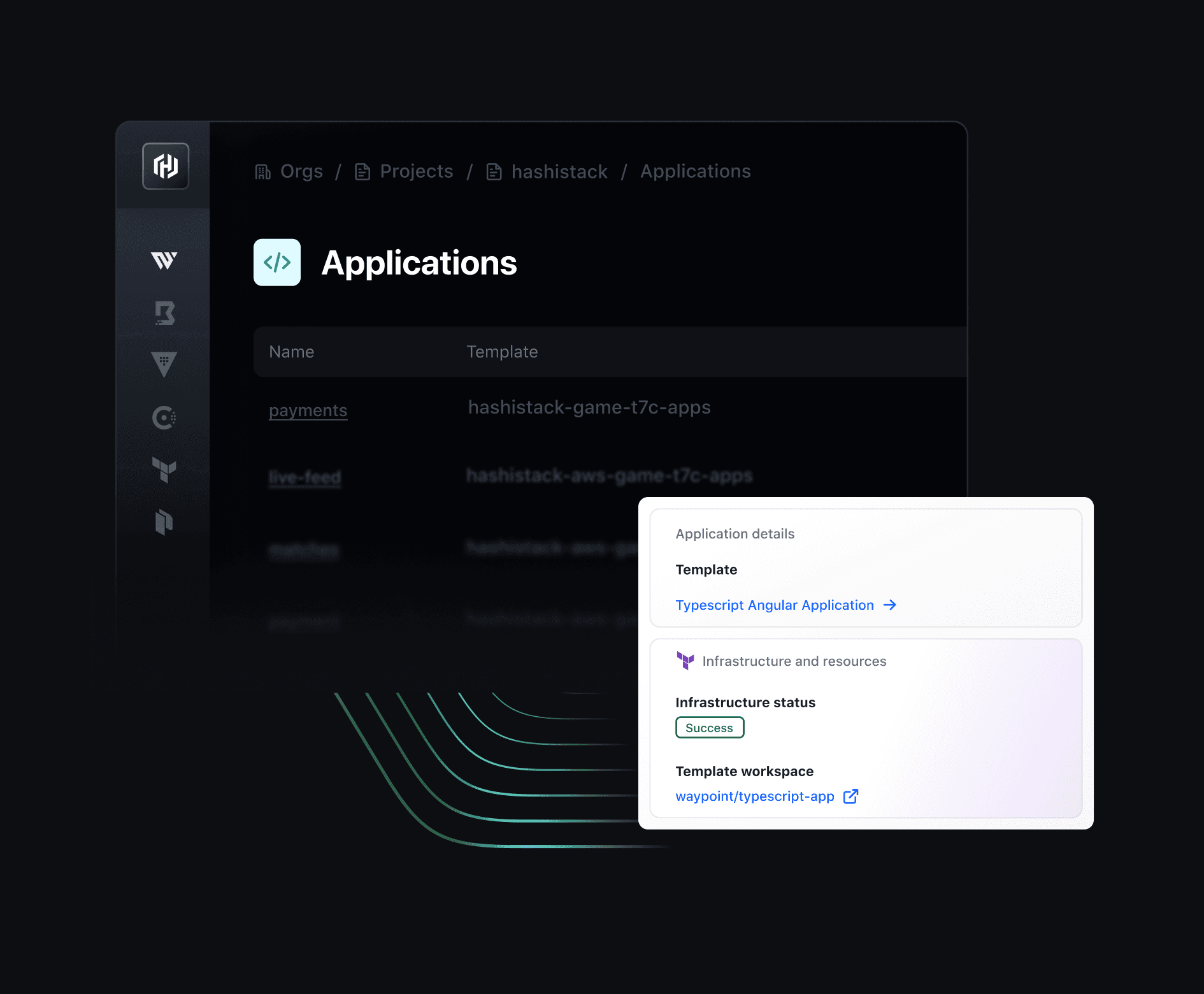The image size is (1204, 994).
Task: Open waypoint/typescript-app workspace link
Action: tap(754, 796)
